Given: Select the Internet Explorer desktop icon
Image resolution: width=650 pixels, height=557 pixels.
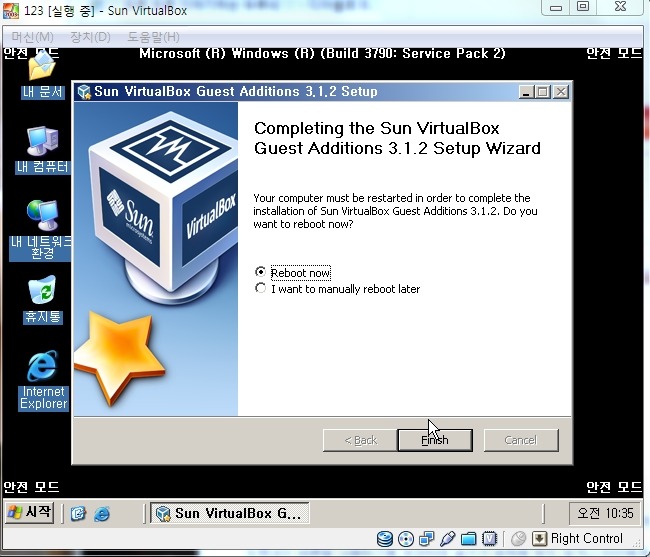Looking at the screenshot, I should click(43, 380).
